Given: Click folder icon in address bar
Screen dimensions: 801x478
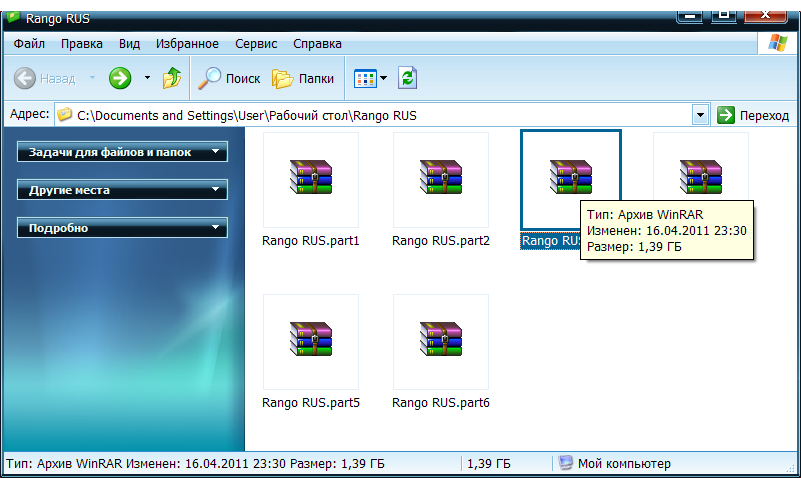Looking at the screenshot, I should point(64,114).
